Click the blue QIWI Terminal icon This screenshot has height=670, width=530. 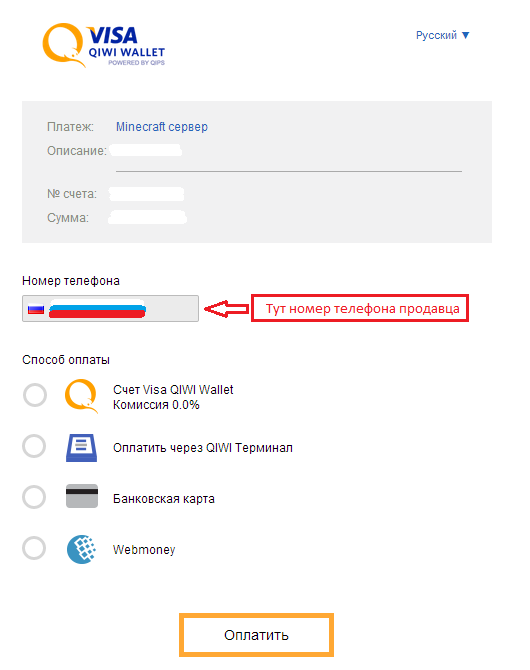tap(81, 447)
